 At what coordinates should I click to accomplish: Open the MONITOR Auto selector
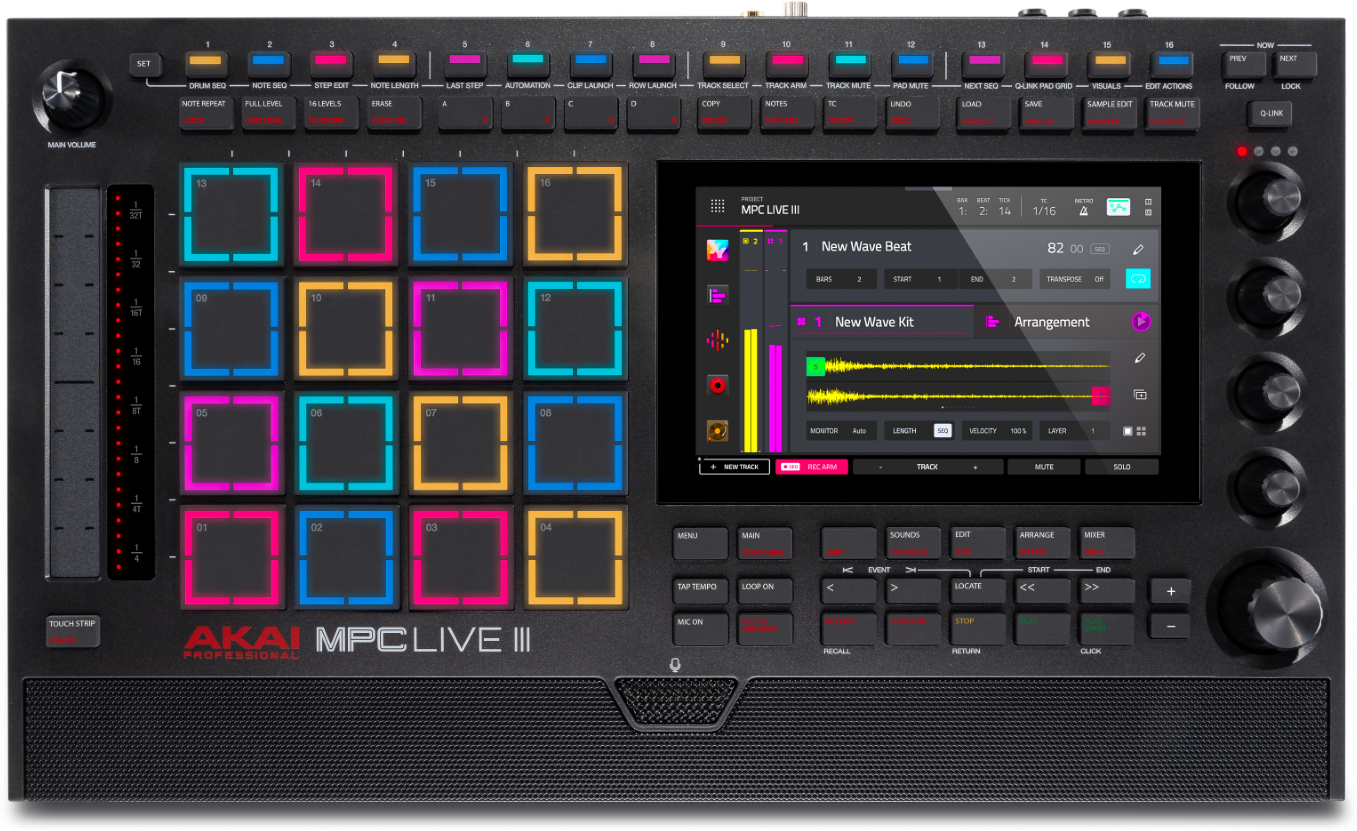pyautogui.click(x=841, y=431)
